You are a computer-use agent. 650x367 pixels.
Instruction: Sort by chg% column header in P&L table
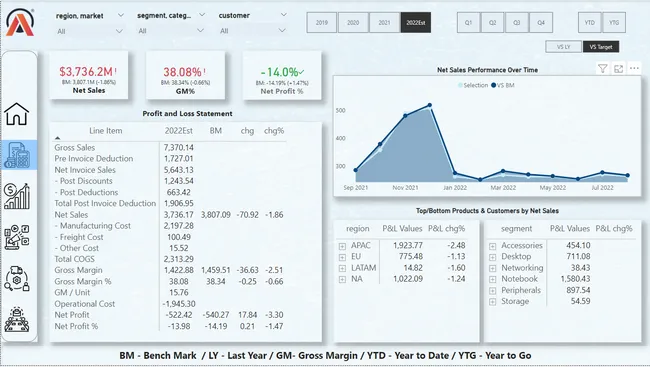tap(274, 131)
